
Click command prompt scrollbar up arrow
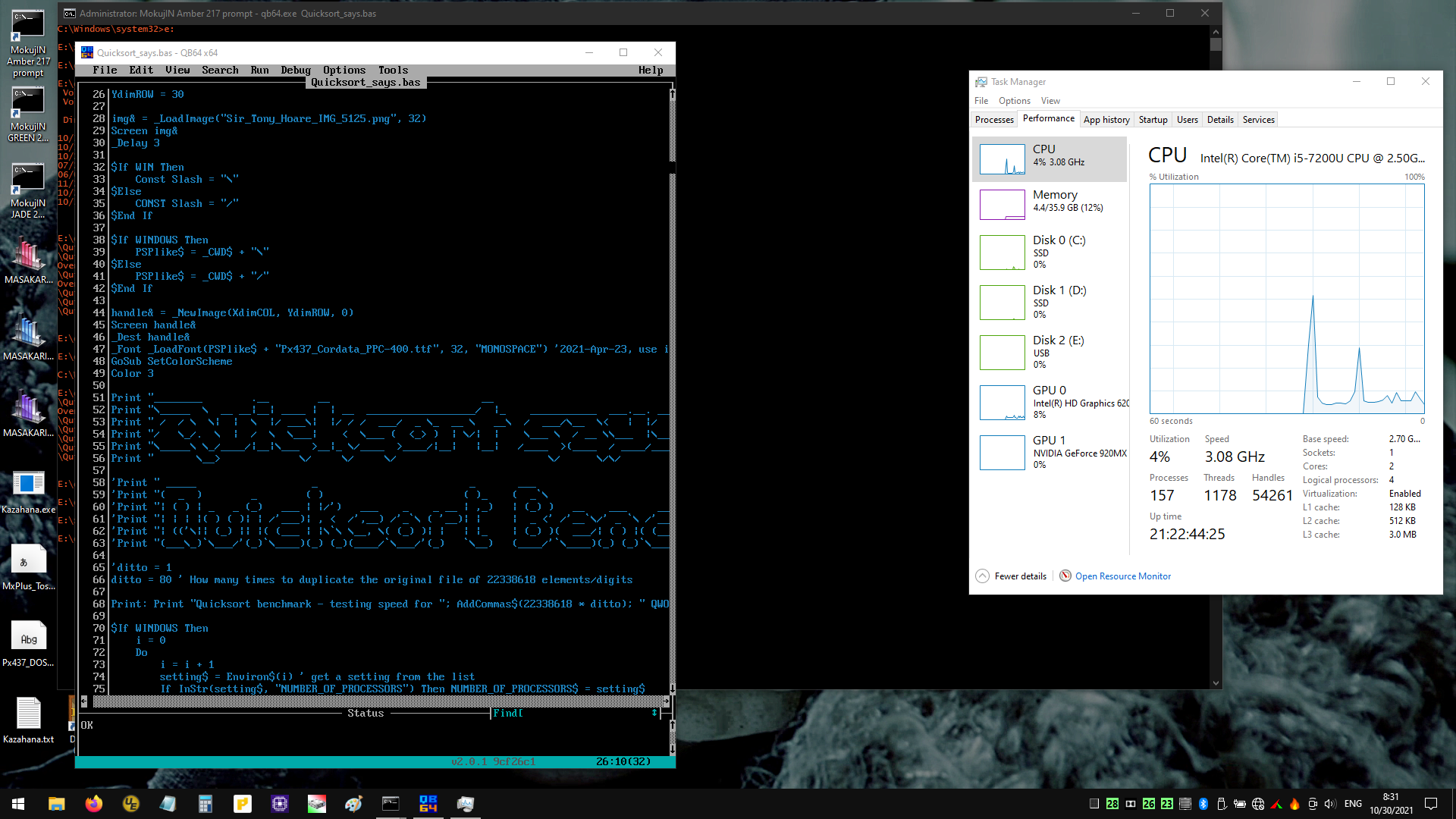pos(1216,32)
